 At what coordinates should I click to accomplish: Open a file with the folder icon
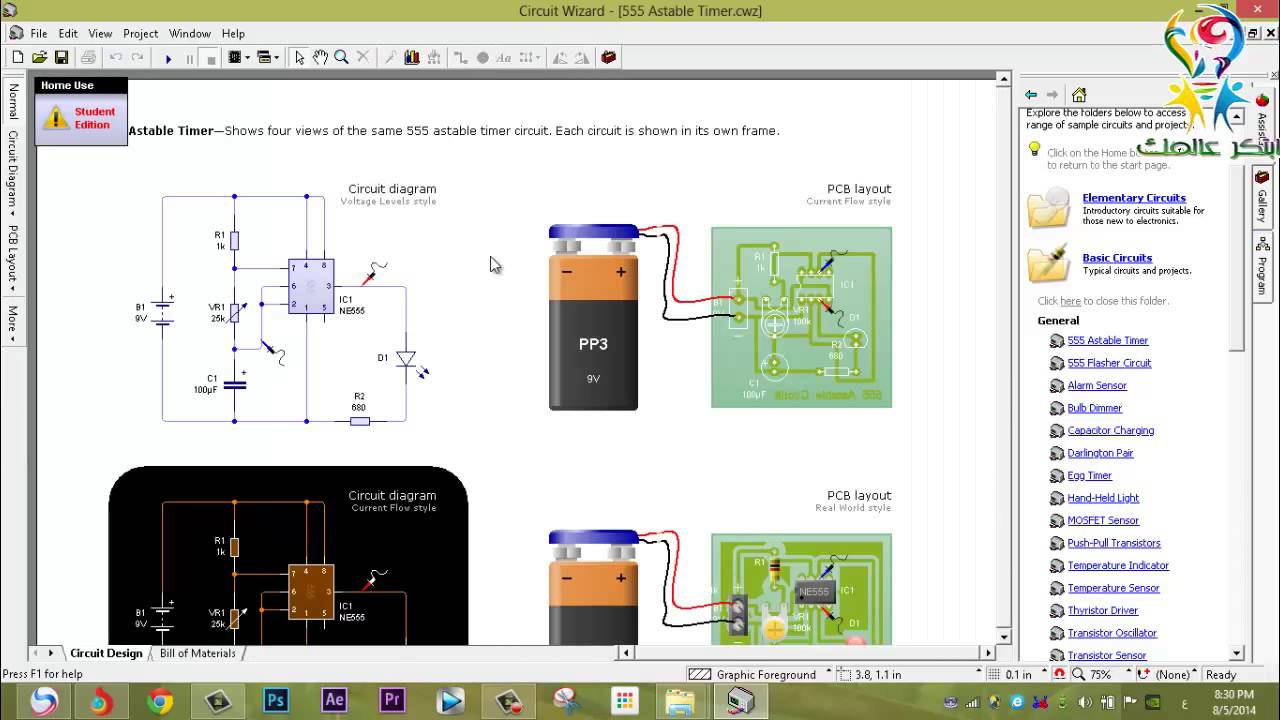point(40,58)
